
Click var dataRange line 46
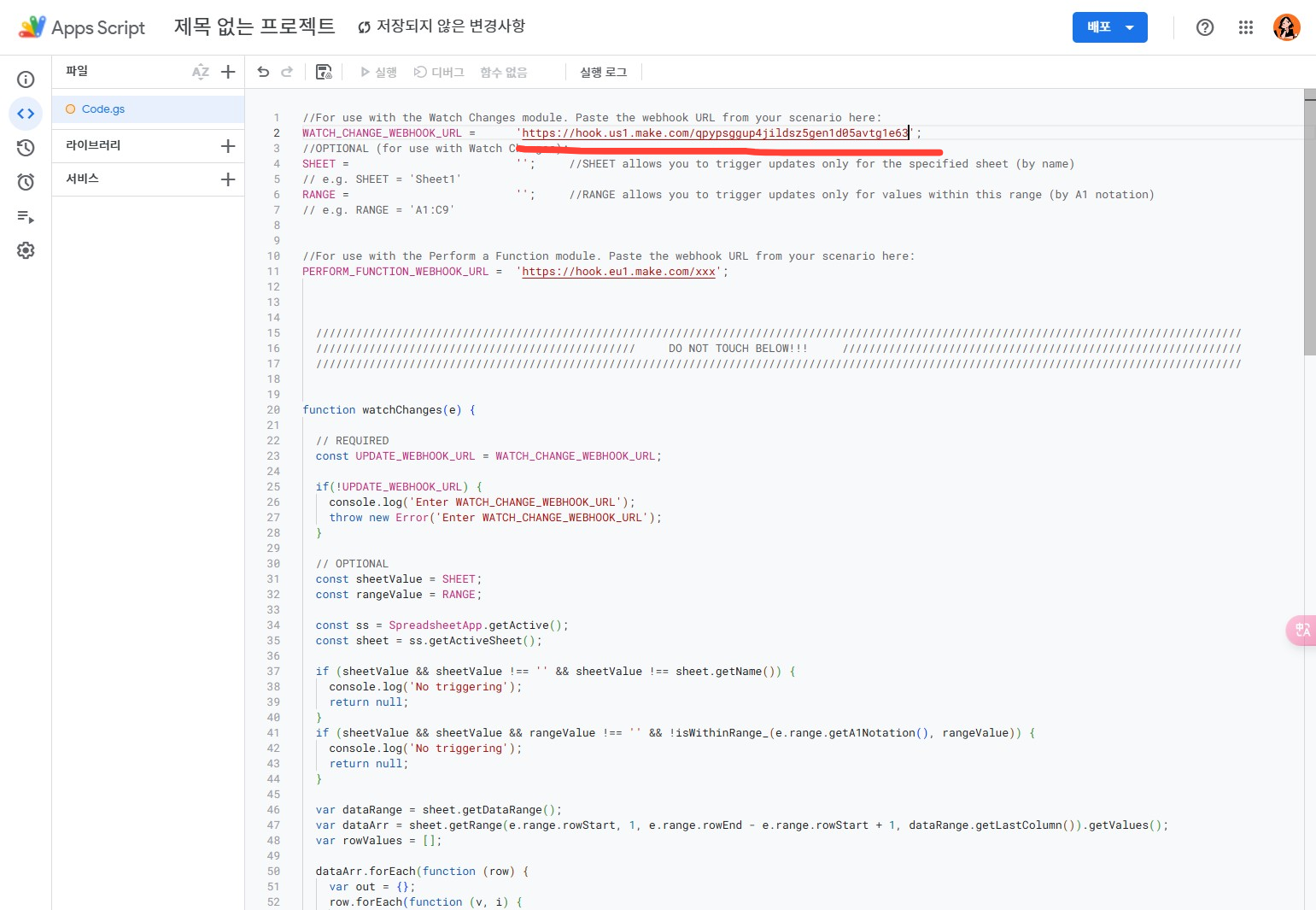pyautogui.click(x=439, y=810)
